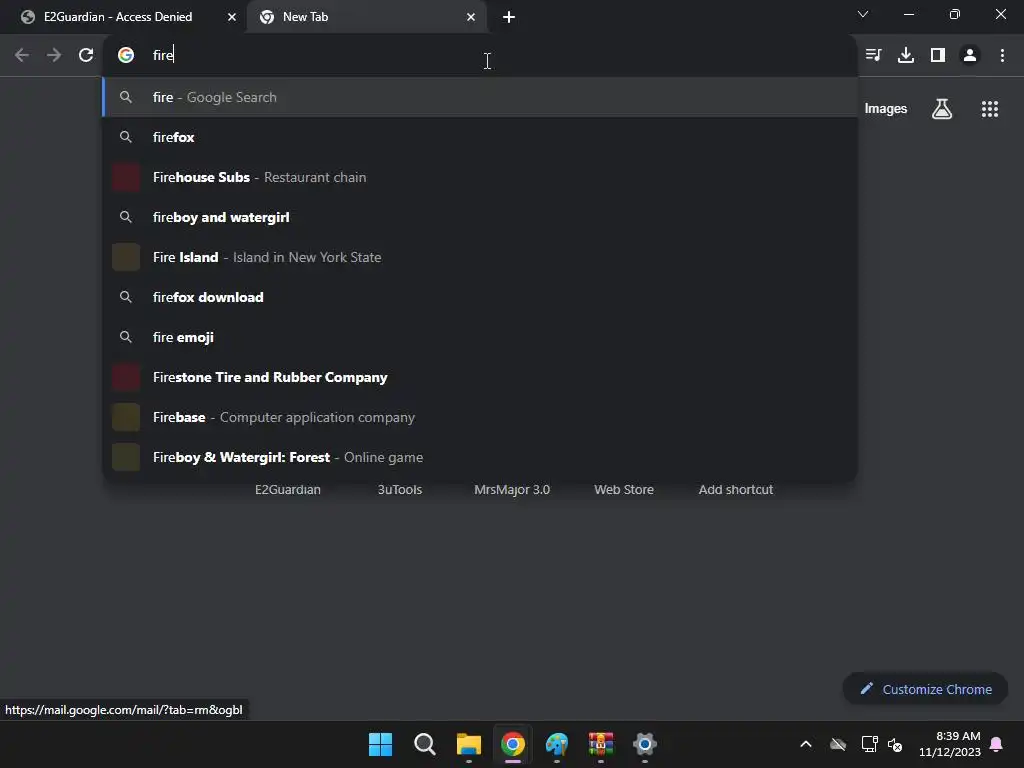Image resolution: width=1024 pixels, height=768 pixels.
Task: Click the Firehouse Subs thumbnail image
Action: [126, 177]
